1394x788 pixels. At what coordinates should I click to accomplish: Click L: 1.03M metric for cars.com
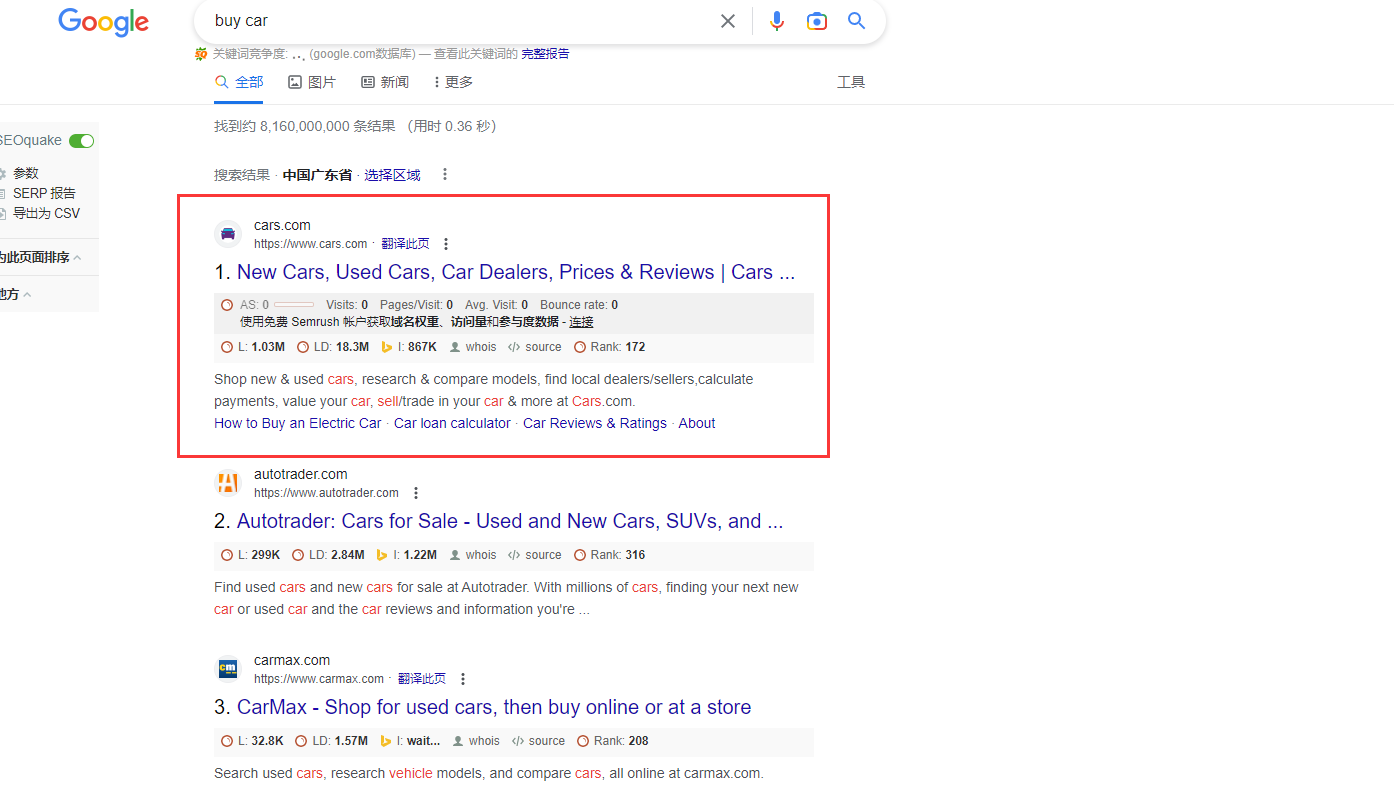coord(253,347)
